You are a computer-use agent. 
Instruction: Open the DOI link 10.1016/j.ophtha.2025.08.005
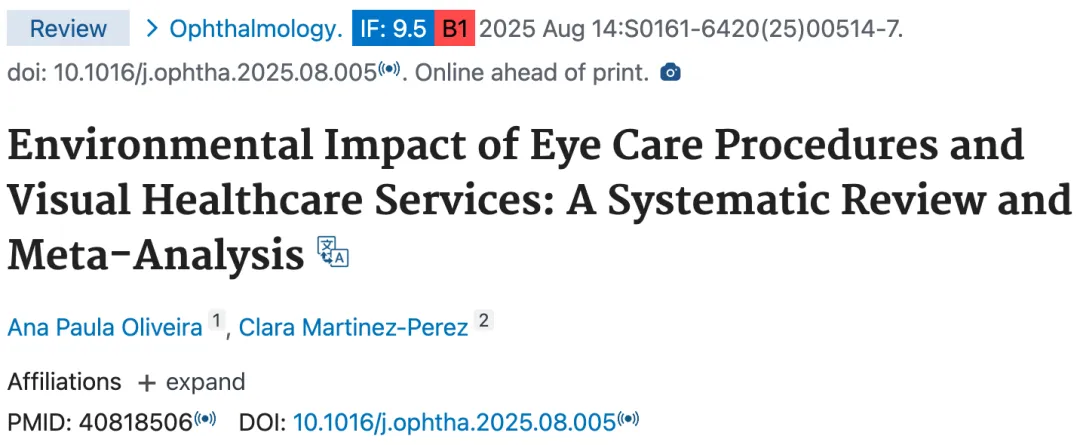click(455, 422)
